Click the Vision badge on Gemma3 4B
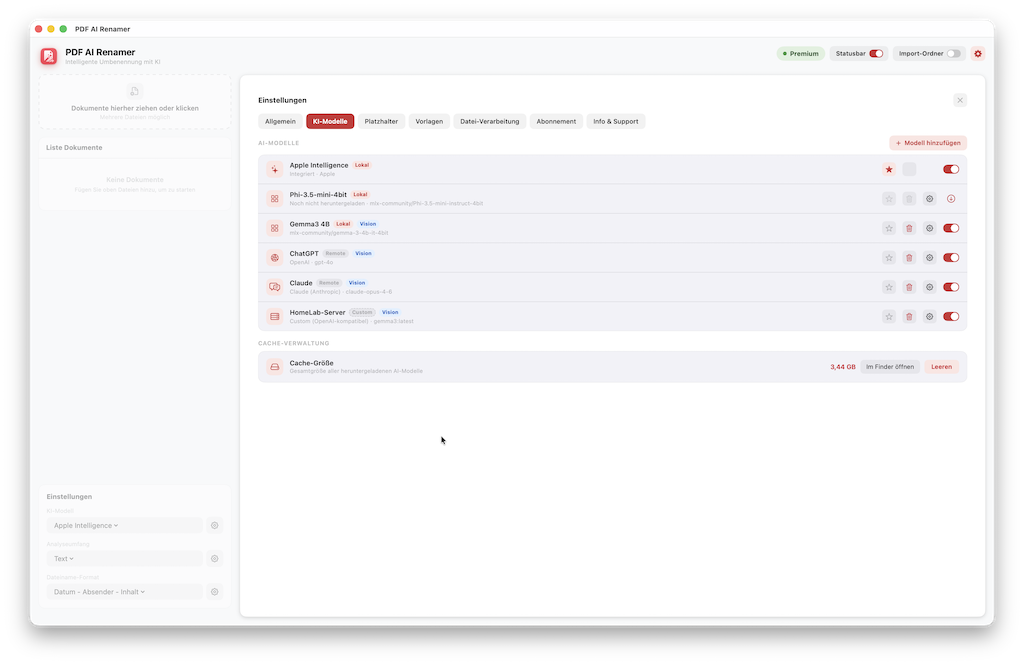Screen dimensions: 1024x665 [x=368, y=224]
